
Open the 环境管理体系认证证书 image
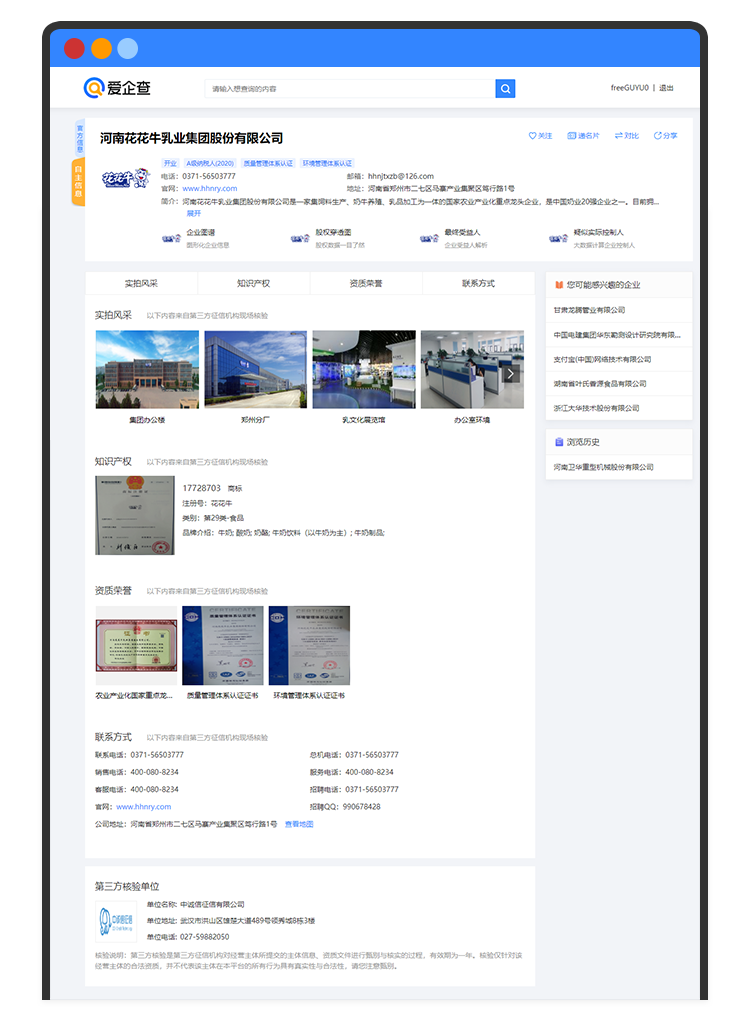309,646
